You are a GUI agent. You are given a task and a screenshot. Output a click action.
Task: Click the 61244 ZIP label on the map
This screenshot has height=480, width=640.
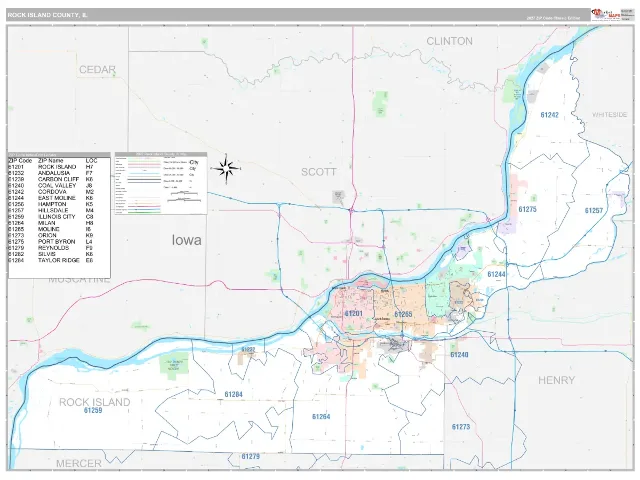tap(496, 274)
